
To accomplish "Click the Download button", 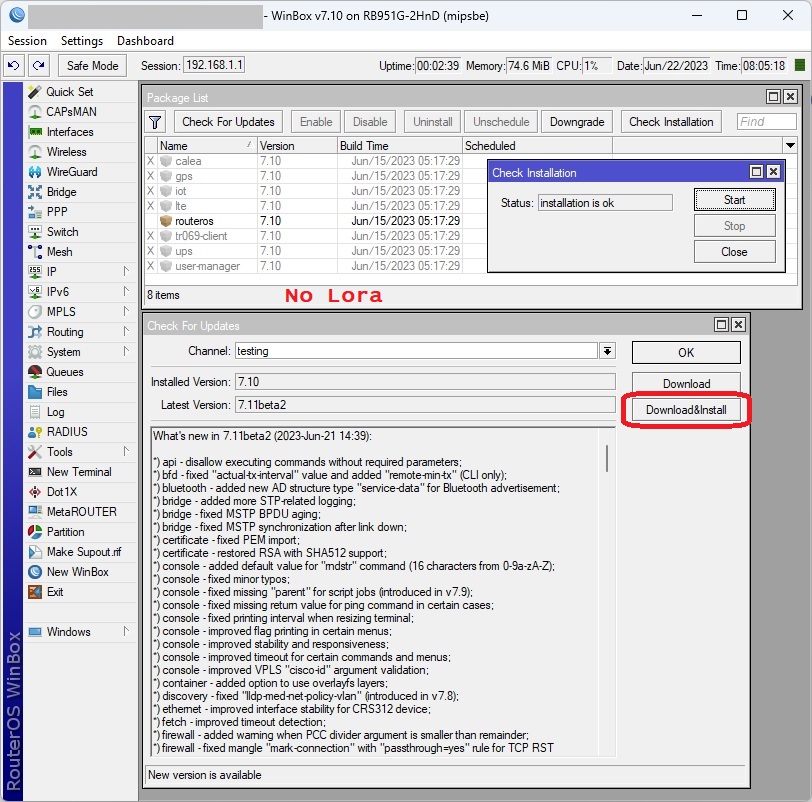I will (686, 384).
